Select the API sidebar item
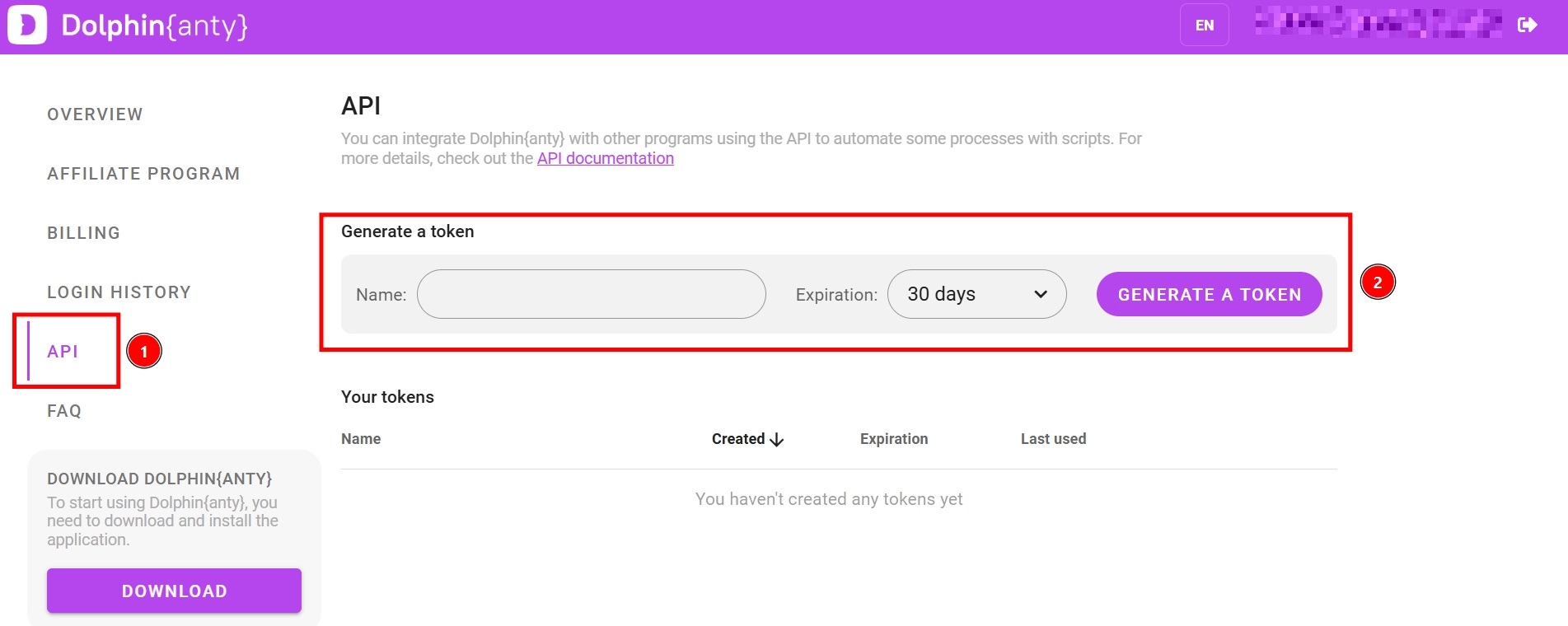This screenshot has width=1568, height=626. click(63, 352)
